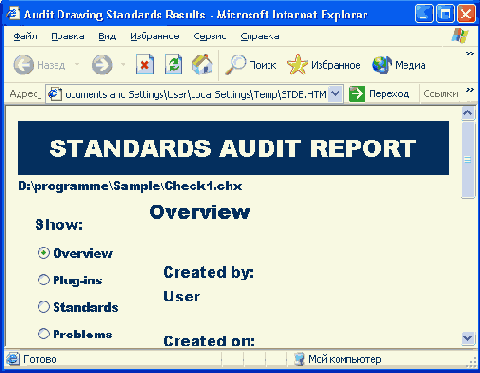This screenshot has height=373, width=480.
Task: Open the Forward button history dropdown arrow
Action: [x=123, y=64]
